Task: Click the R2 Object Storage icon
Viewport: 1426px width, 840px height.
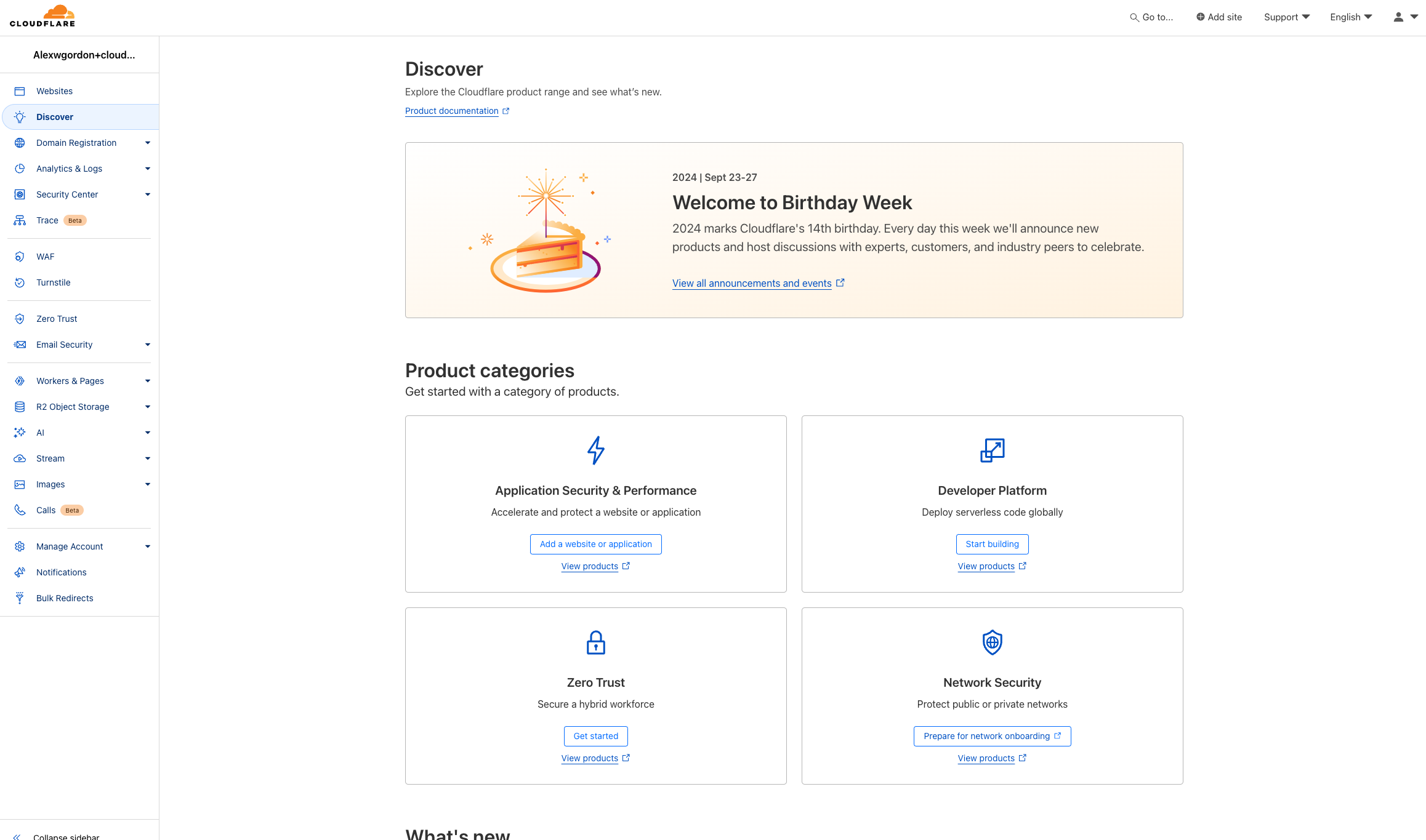Action: 20,407
